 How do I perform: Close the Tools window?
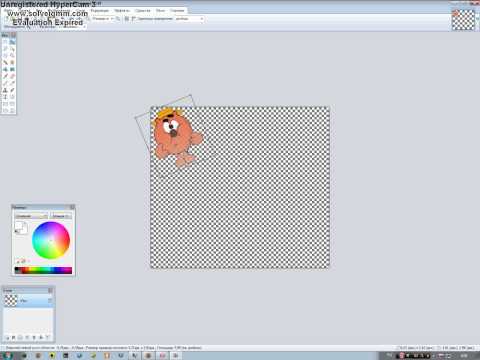(x=14, y=35)
